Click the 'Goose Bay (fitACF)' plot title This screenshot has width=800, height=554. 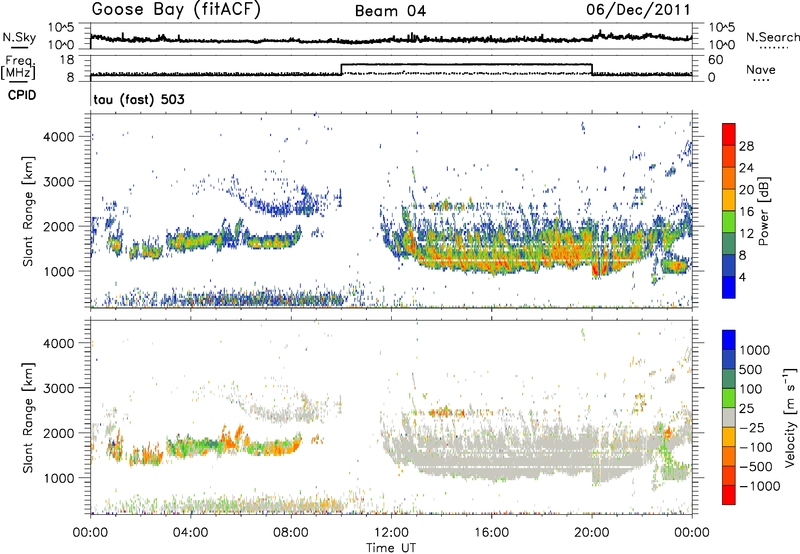tap(176, 10)
